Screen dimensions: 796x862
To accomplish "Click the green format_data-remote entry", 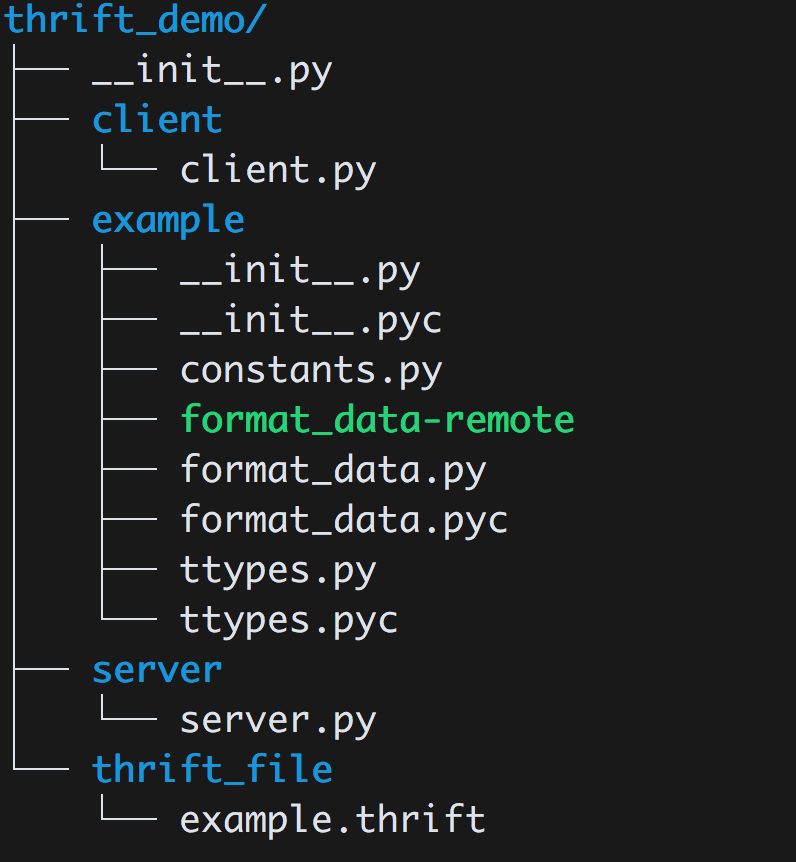I will [x=377, y=420].
